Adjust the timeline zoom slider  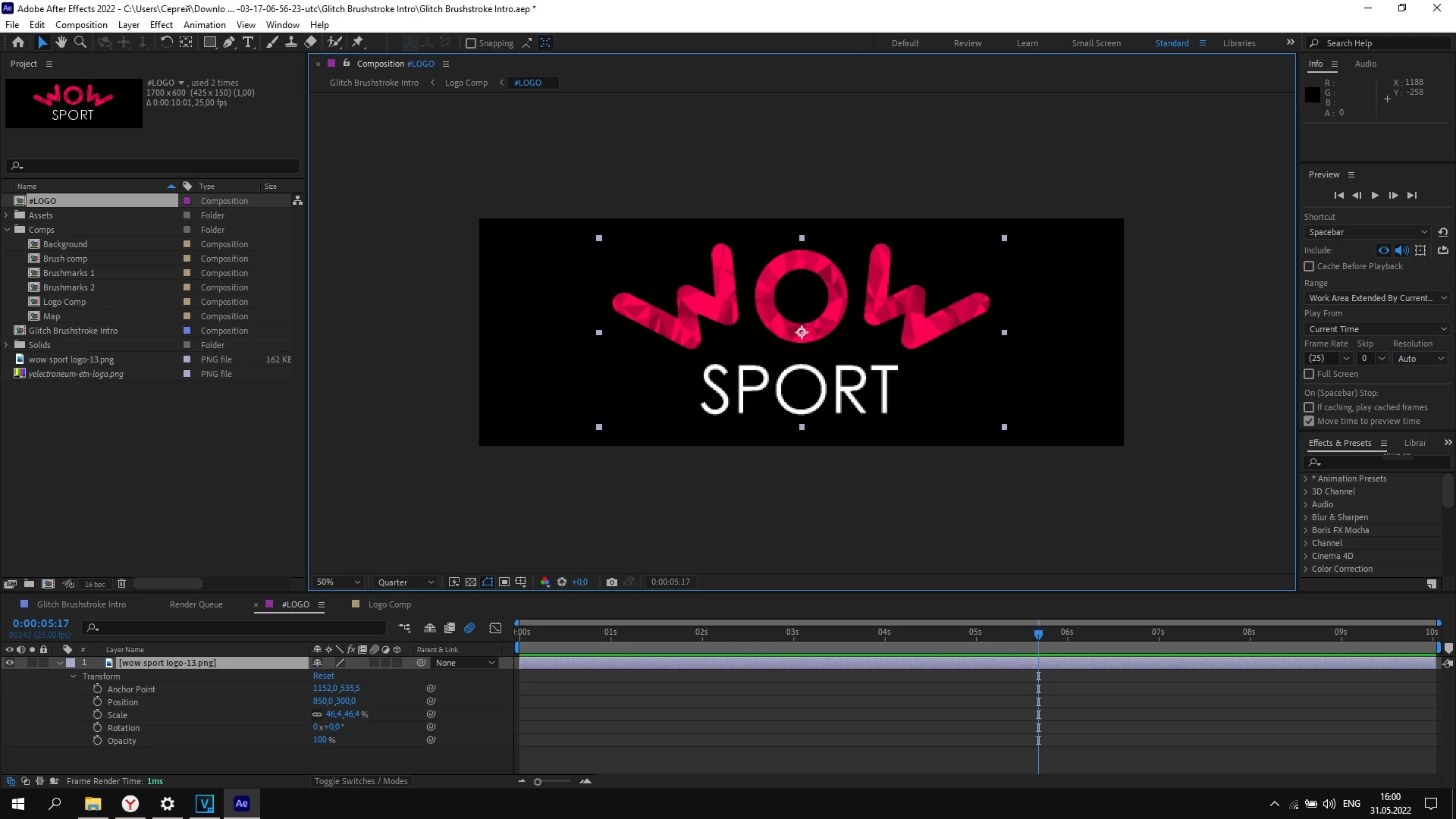tap(538, 782)
